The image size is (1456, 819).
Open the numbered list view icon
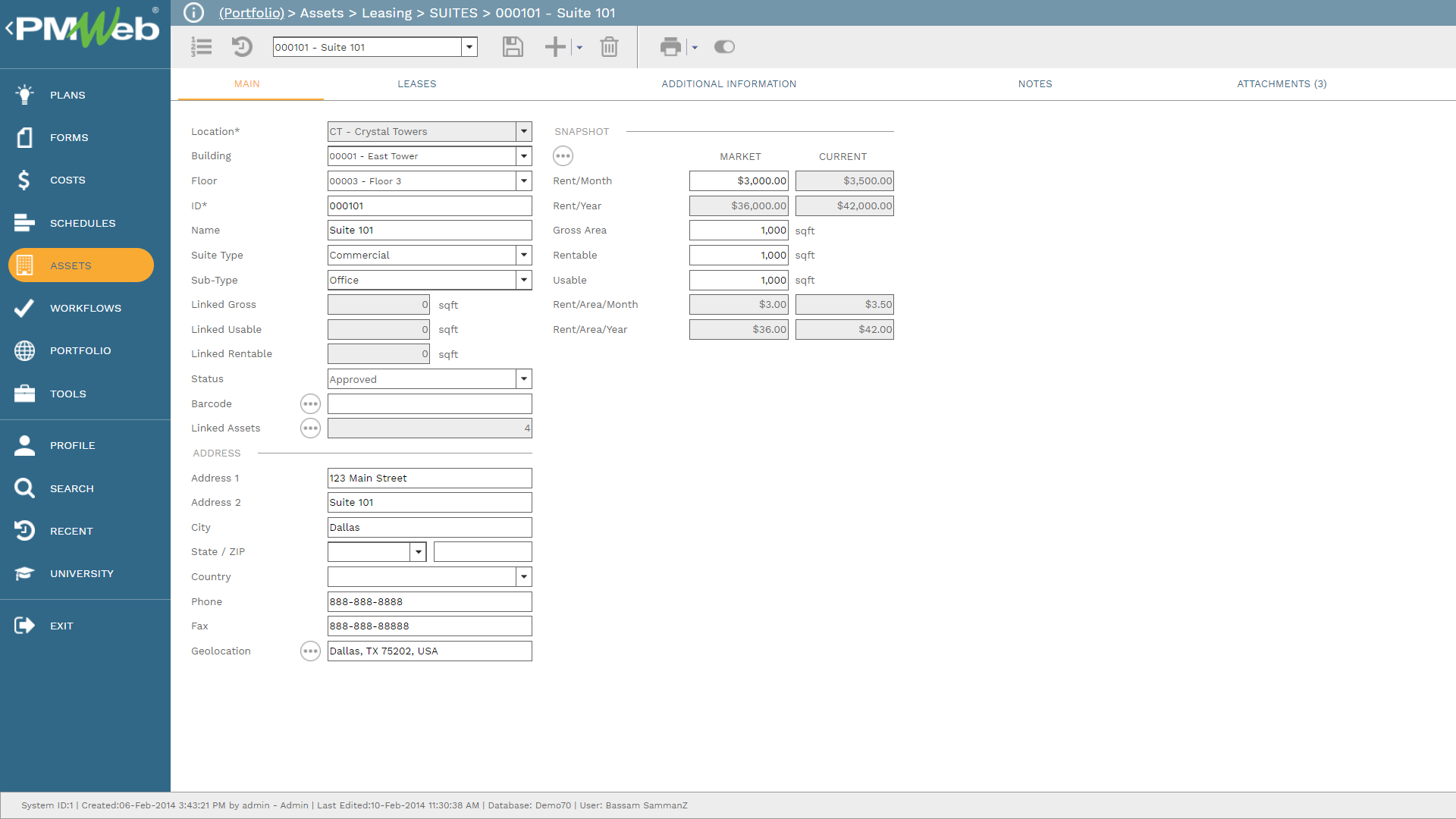[x=202, y=47]
